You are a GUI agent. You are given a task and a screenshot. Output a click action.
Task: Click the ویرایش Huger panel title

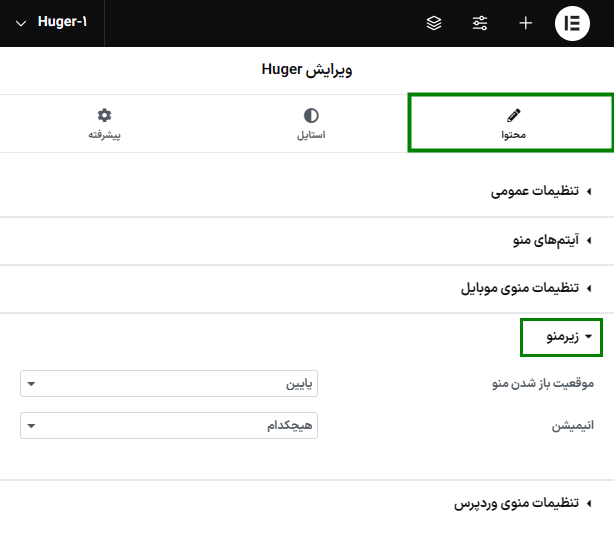click(x=307, y=70)
